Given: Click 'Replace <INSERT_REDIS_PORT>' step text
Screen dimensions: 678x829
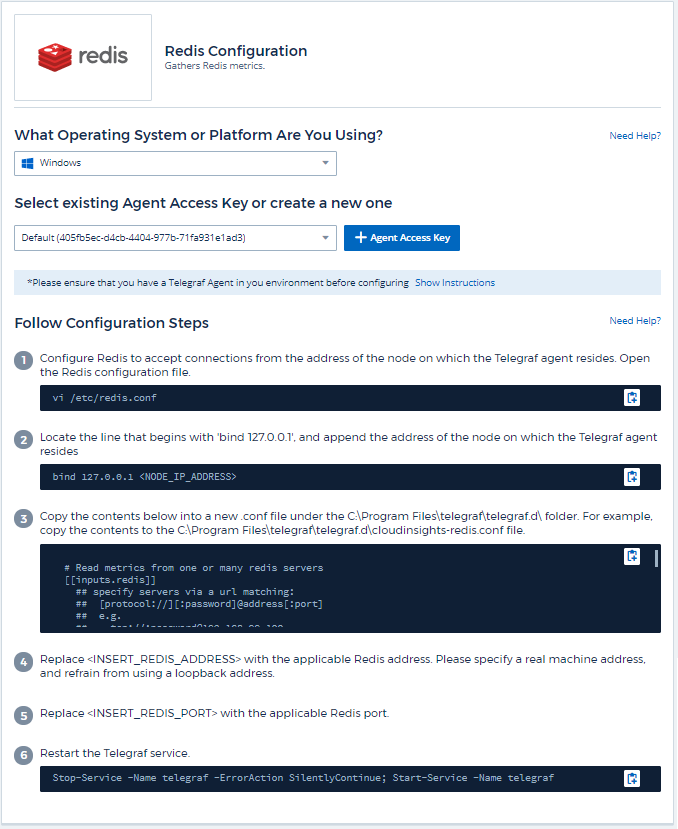Looking at the screenshot, I should tap(214, 713).
